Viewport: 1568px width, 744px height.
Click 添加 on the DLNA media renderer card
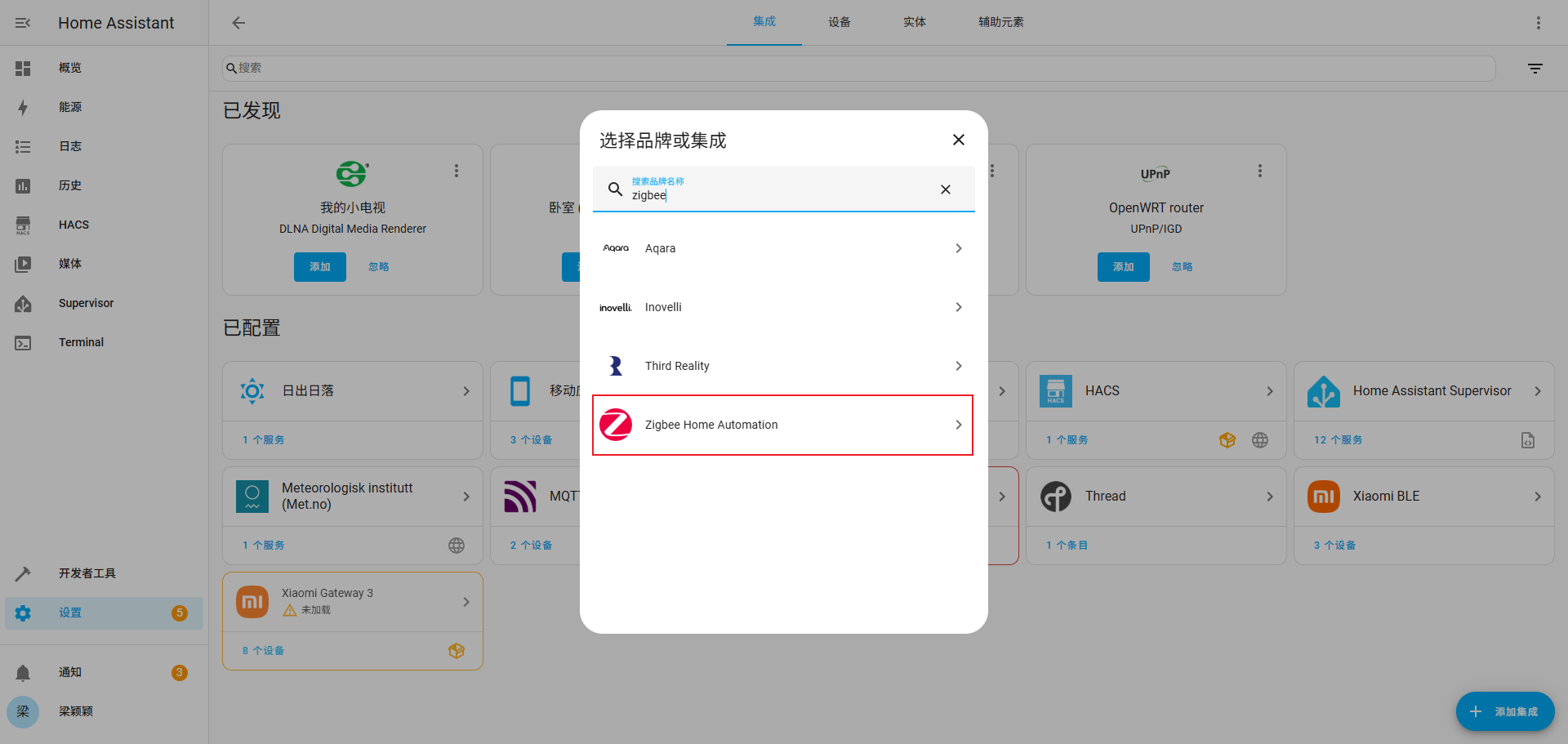(x=319, y=266)
